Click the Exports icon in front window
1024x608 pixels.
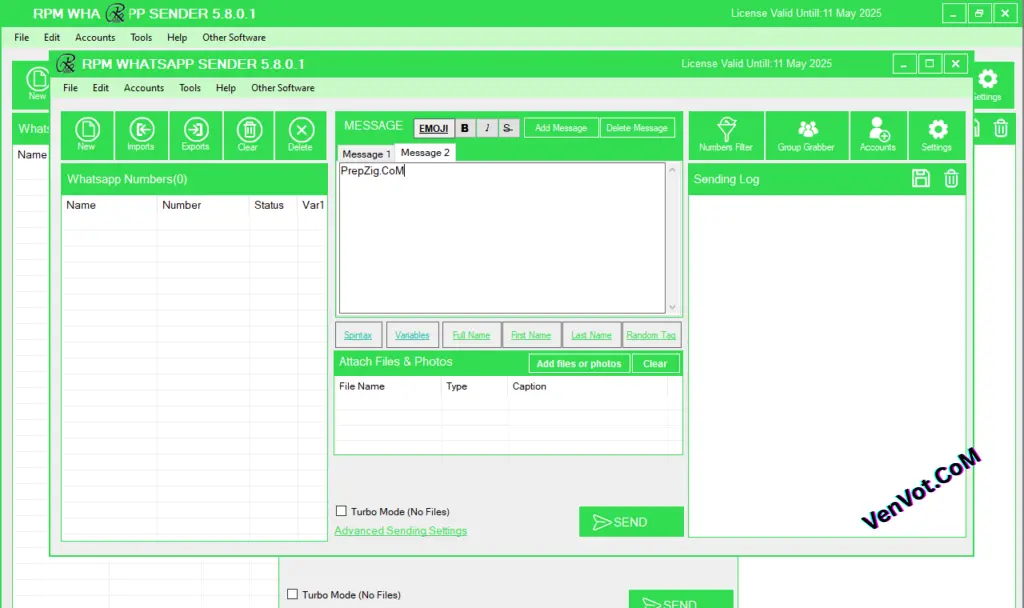click(x=195, y=135)
